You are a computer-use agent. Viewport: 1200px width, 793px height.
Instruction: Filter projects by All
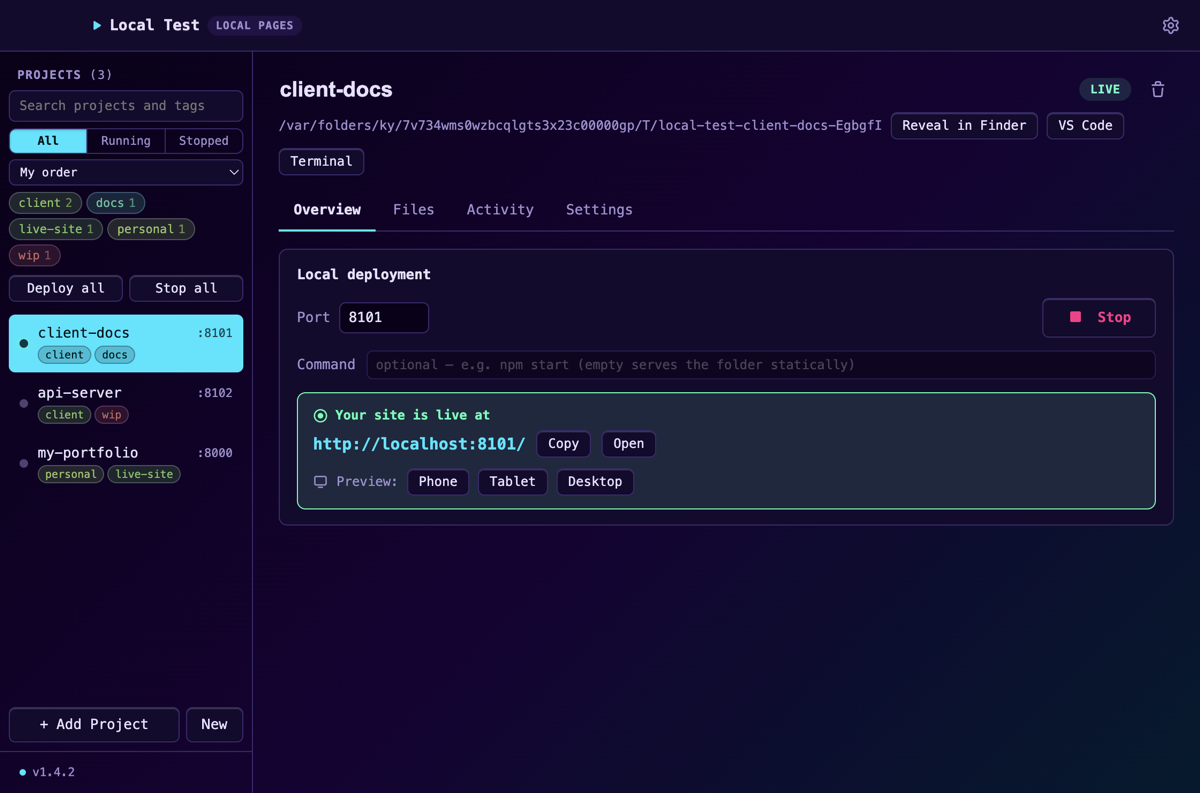click(x=48, y=141)
